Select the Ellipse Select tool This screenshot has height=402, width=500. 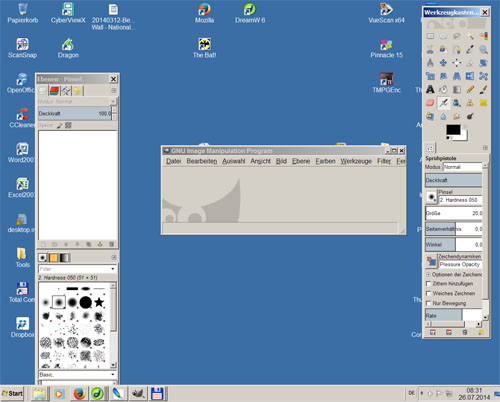coord(443,36)
